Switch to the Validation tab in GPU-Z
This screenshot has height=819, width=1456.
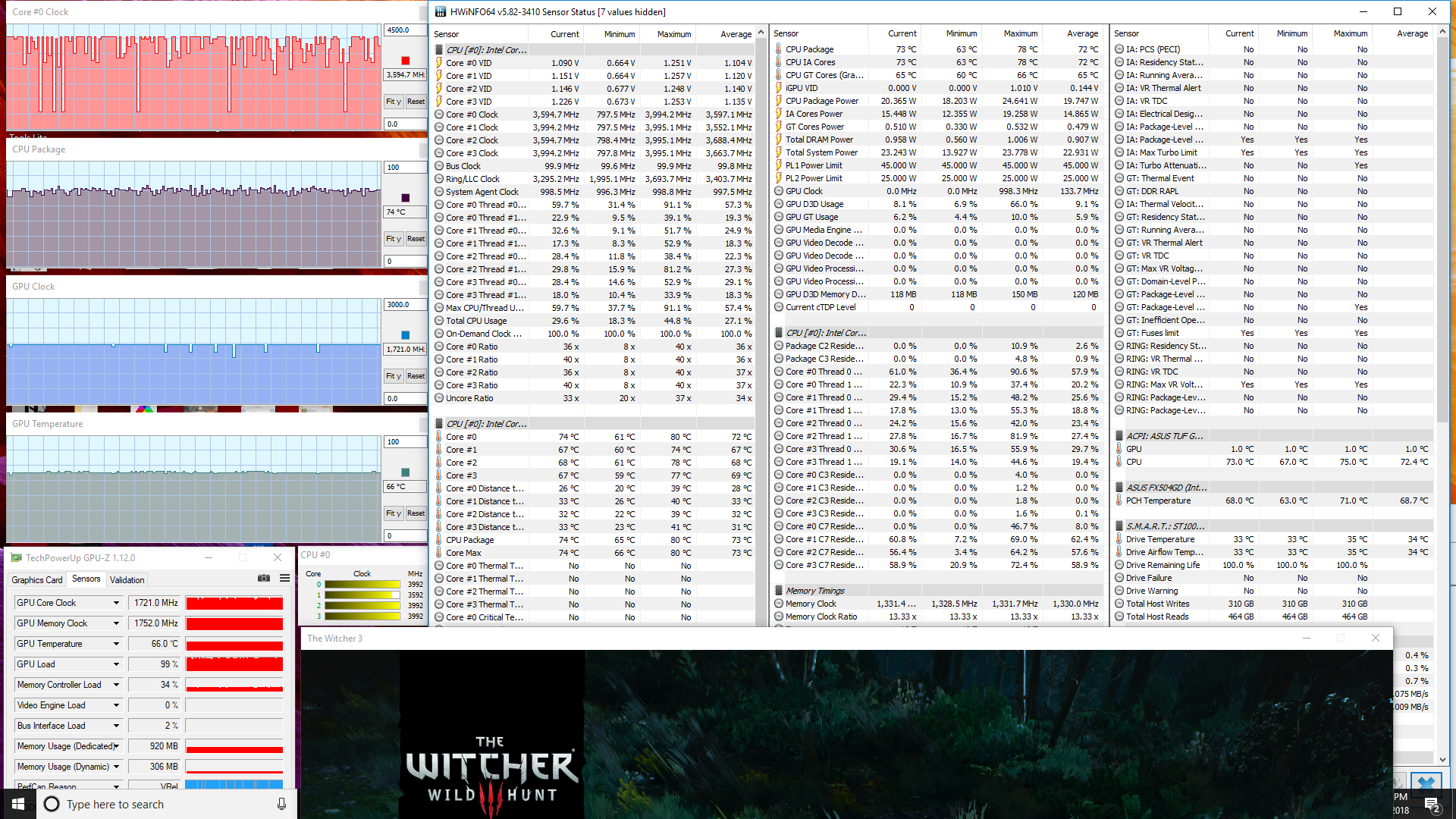127,579
